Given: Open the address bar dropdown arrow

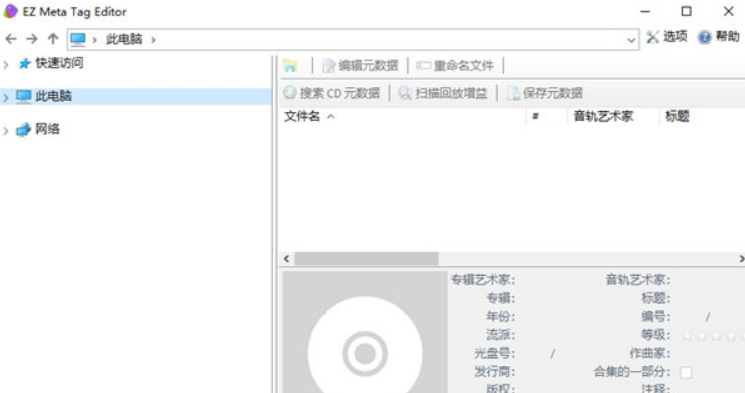Looking at the screenshot, I should 631,40.
